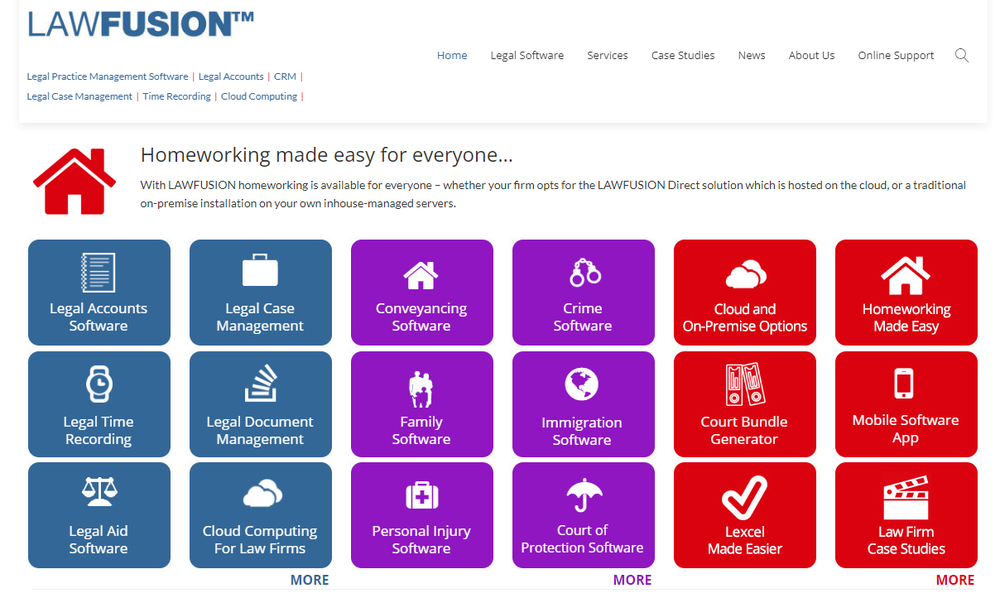Follow the Cloud Computing header link
This screenshot has width=1000, height=600.
click(x=259, y=96)
